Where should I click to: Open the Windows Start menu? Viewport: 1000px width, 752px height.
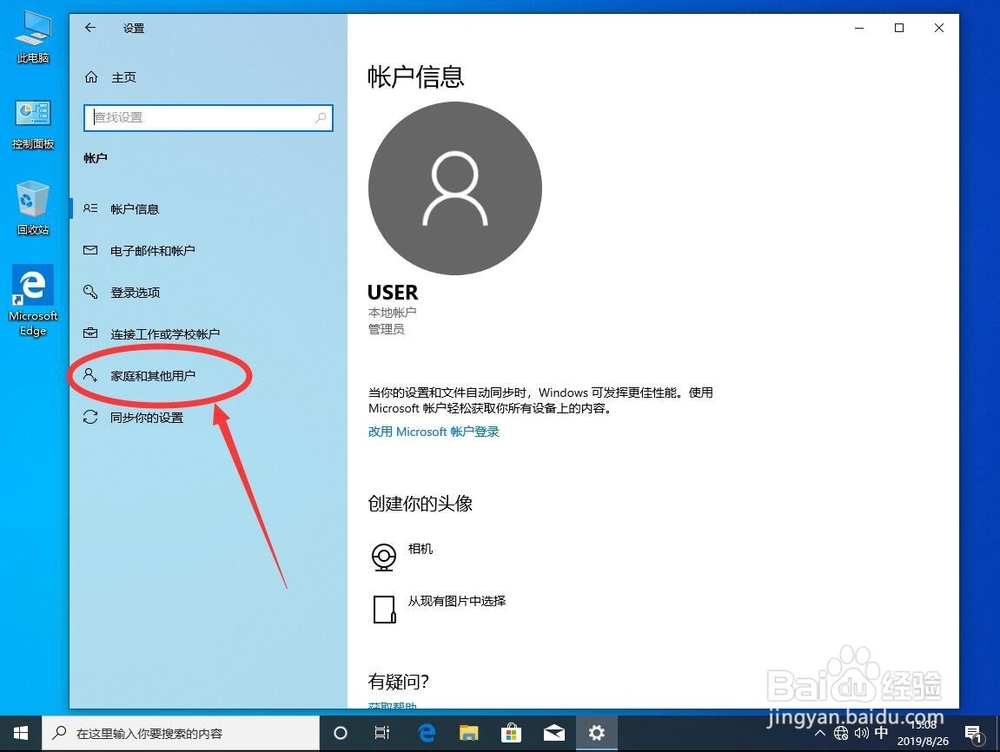tap(20, 734)
